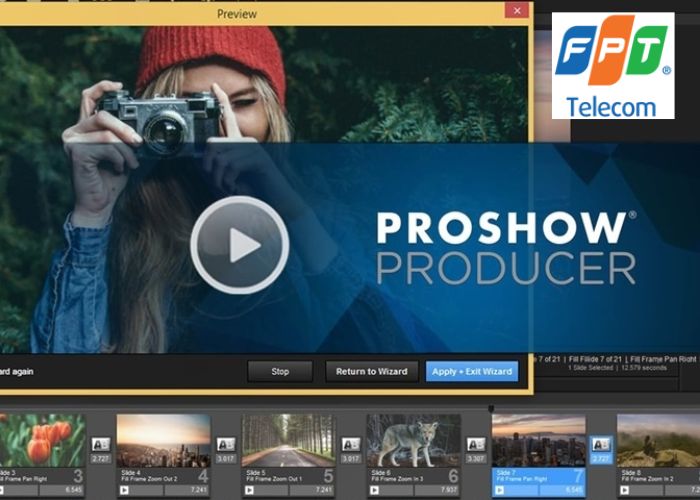Open transition icon after Slide 6
This screenshot has width=700, height=500.
pos(476,444)
